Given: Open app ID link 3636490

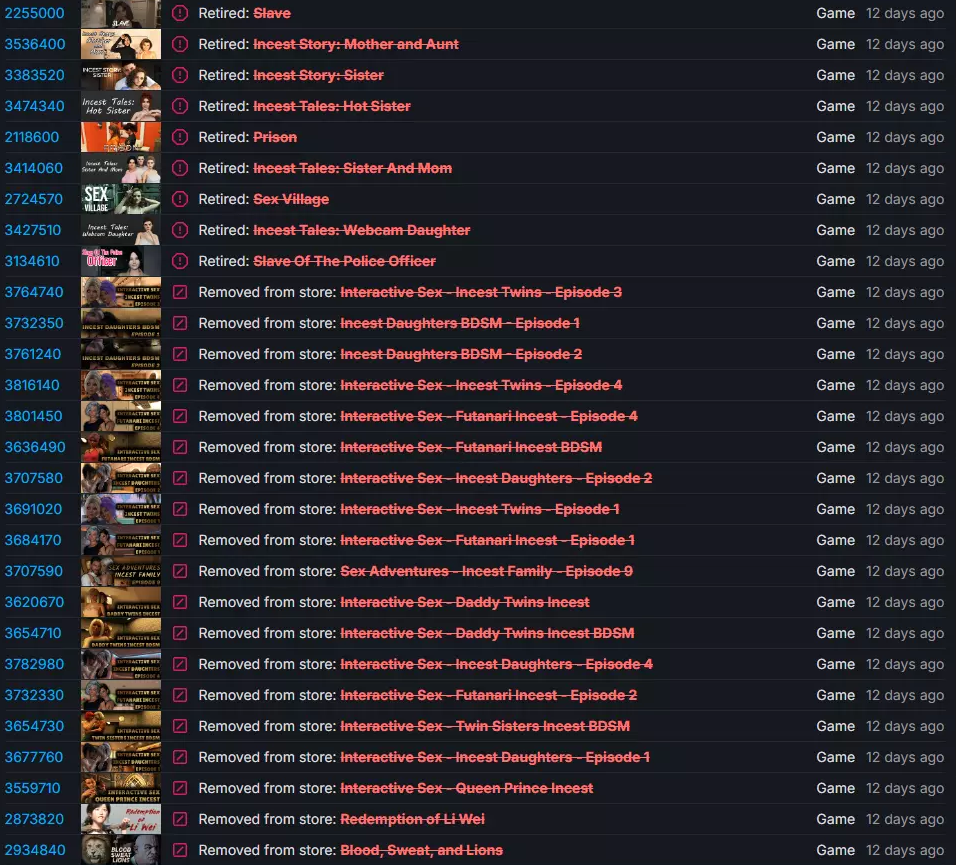Looking at the screenshot, I should coord(35,447).
